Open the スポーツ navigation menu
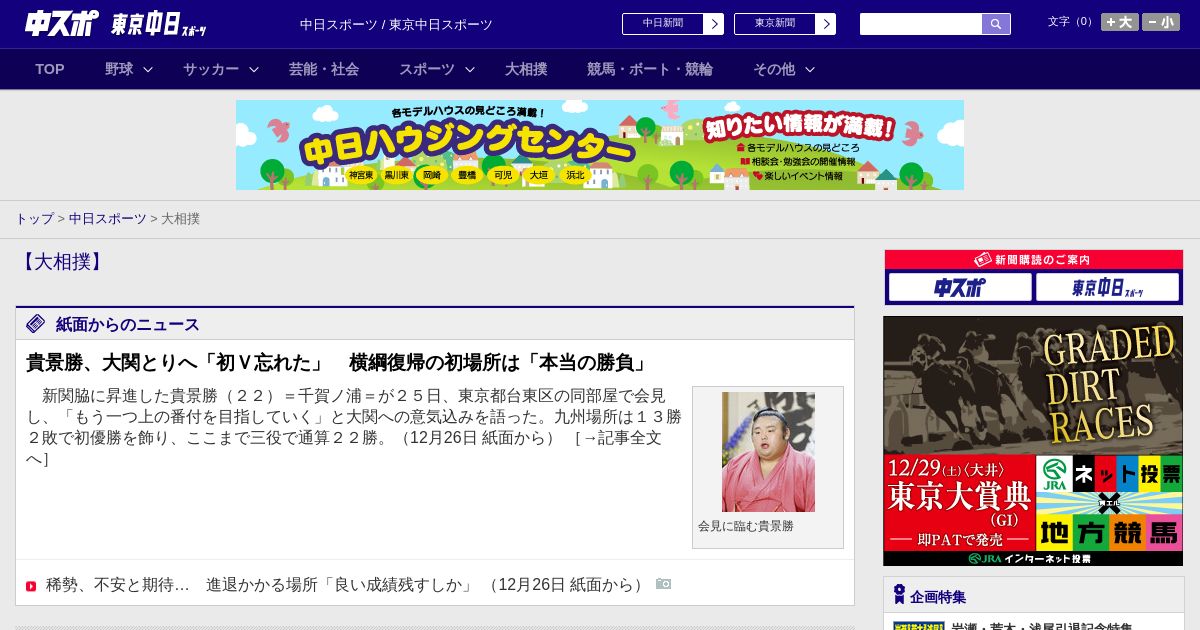The image size is (1200, 630). click(x=427, y=69)
